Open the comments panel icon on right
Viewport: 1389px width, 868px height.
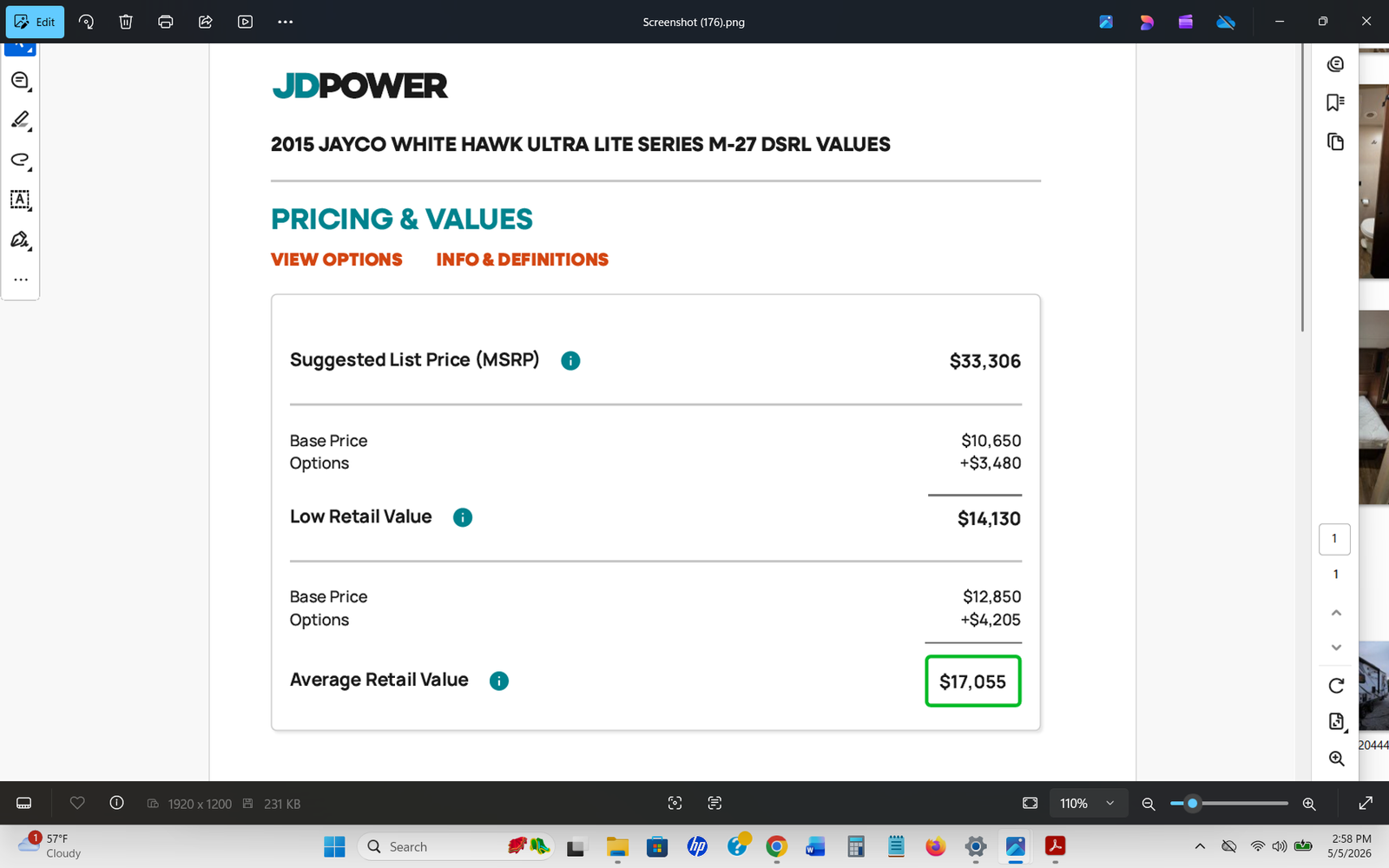[x=1335, y=64]
